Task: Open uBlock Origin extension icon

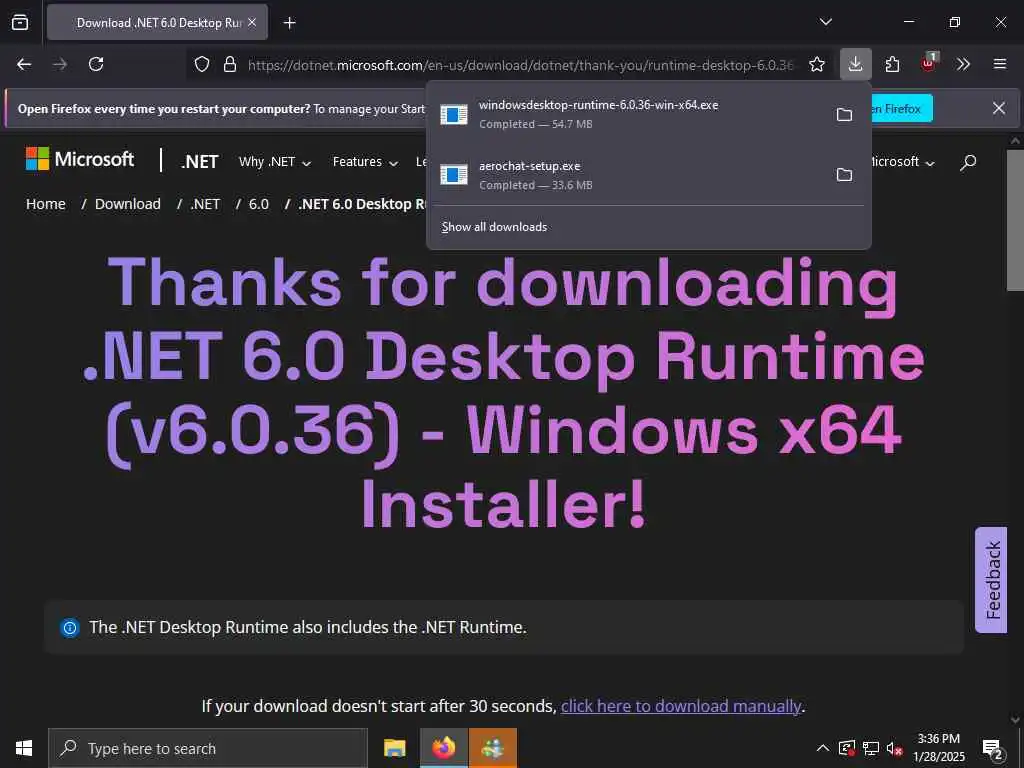Action: click(929, 63)
